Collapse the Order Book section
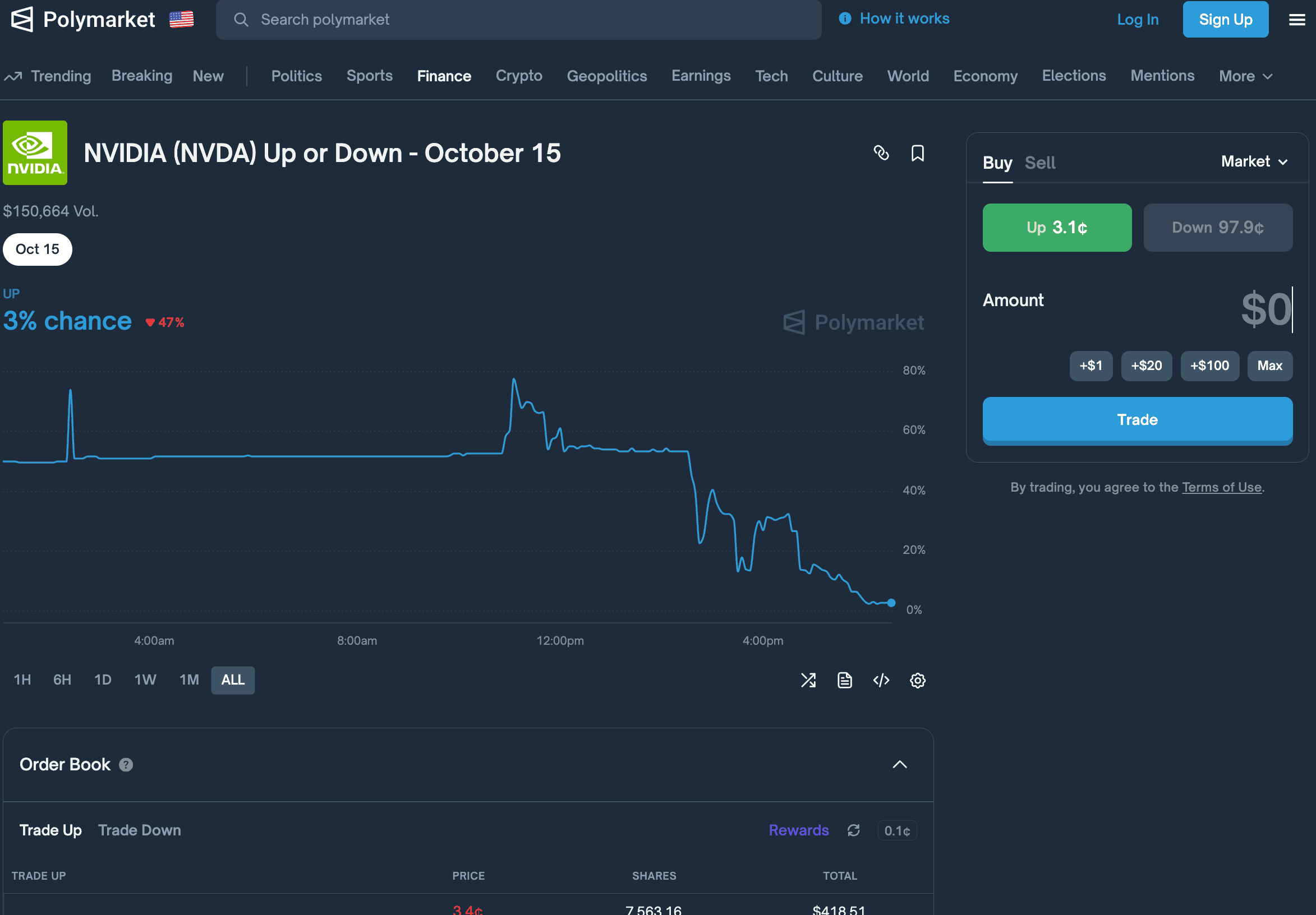Viewport: 1316px width, 915px height. [899, 764]
